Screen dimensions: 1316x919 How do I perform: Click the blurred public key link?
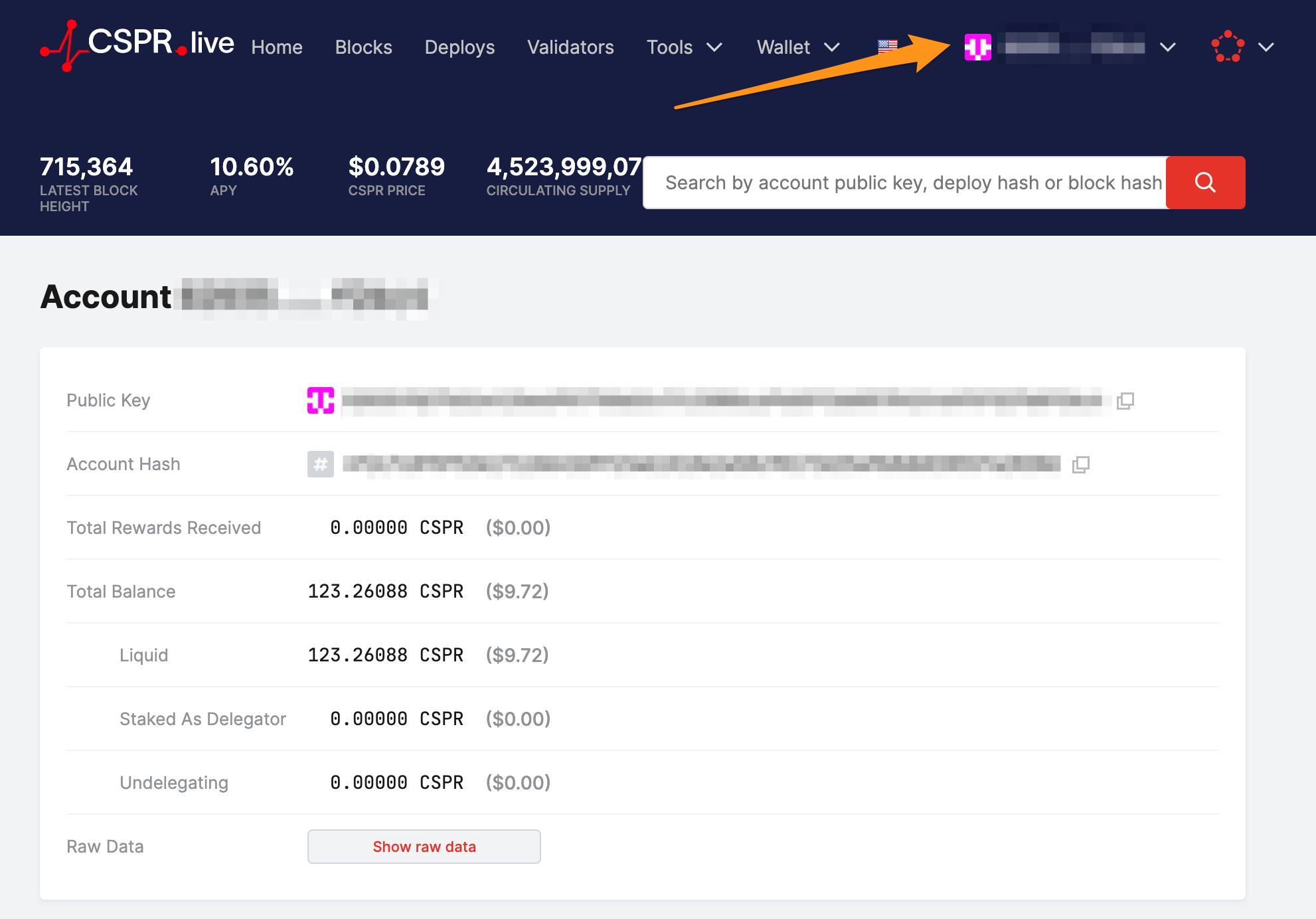pyautogui.click(x=724, y=400)
